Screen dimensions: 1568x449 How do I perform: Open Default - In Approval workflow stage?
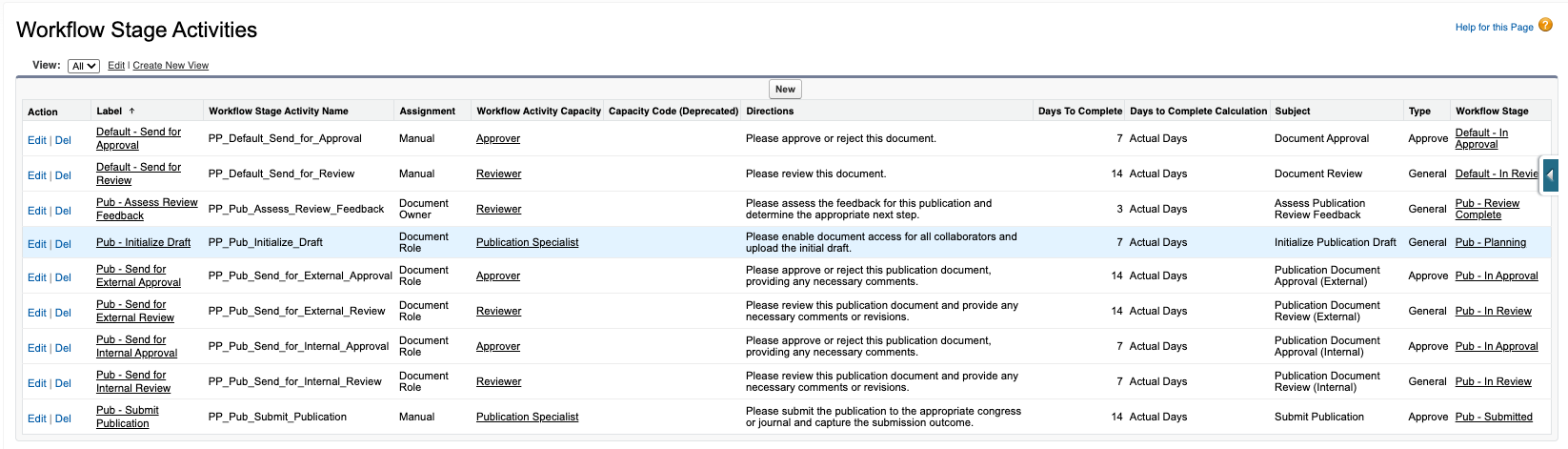point(1481,138)
